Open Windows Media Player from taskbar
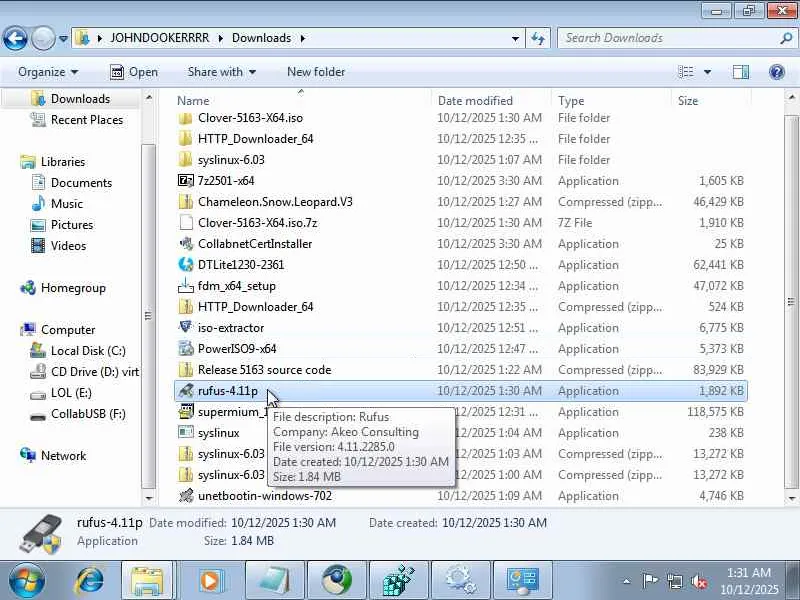The height and width of the screenshot is (600, 800). tap(210, 581)
